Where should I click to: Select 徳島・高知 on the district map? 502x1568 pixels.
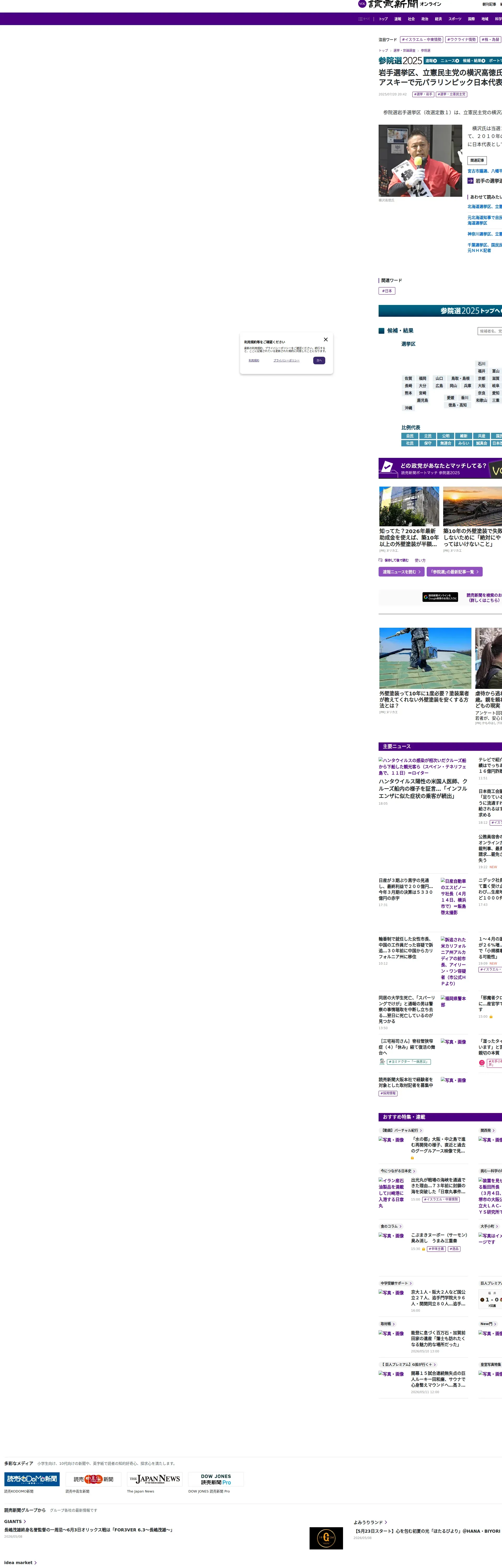458,405
